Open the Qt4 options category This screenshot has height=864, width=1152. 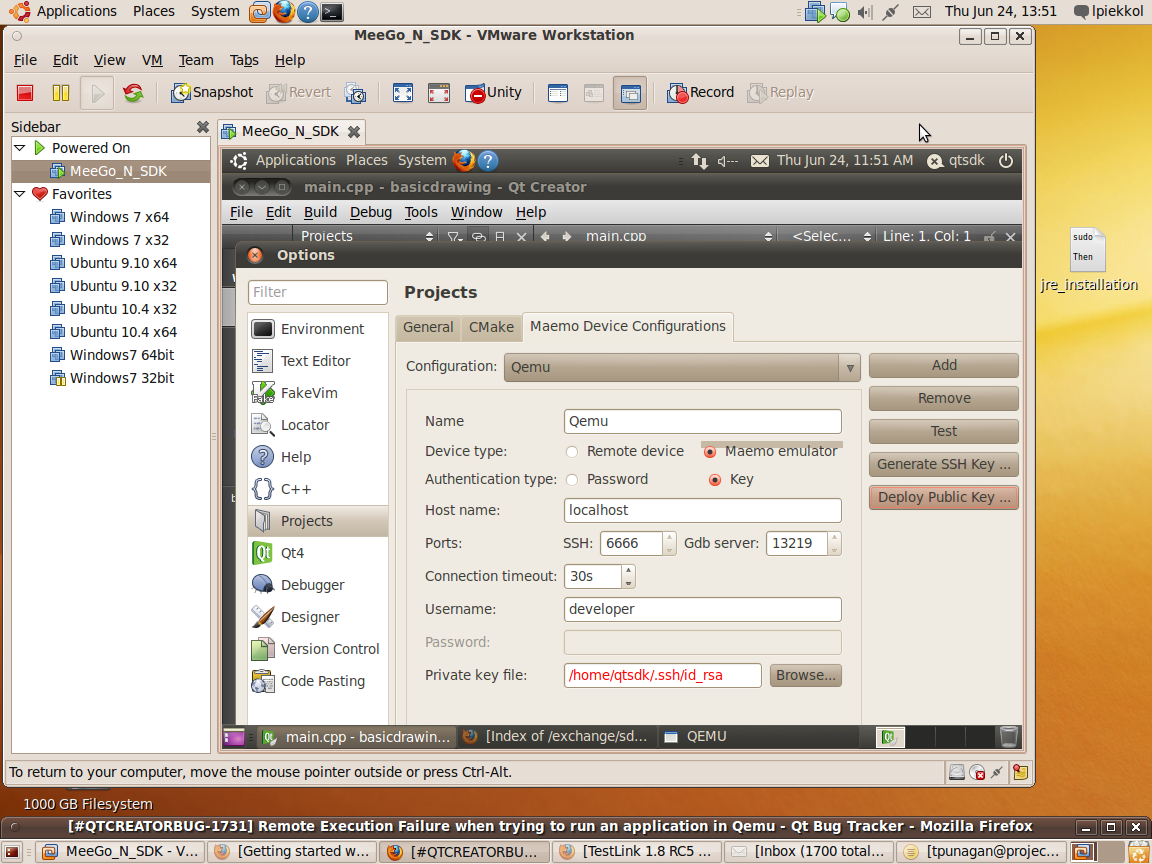[x=317, y=552]
